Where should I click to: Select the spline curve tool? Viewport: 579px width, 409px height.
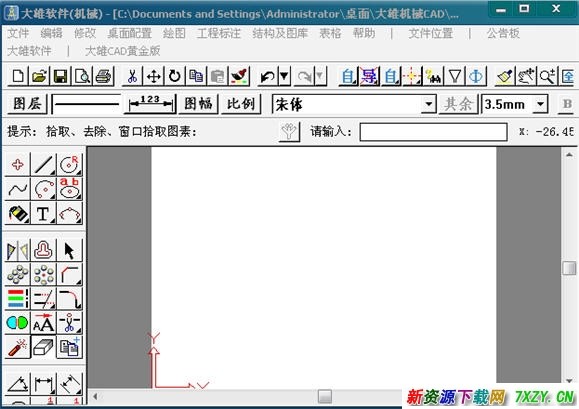17,189
